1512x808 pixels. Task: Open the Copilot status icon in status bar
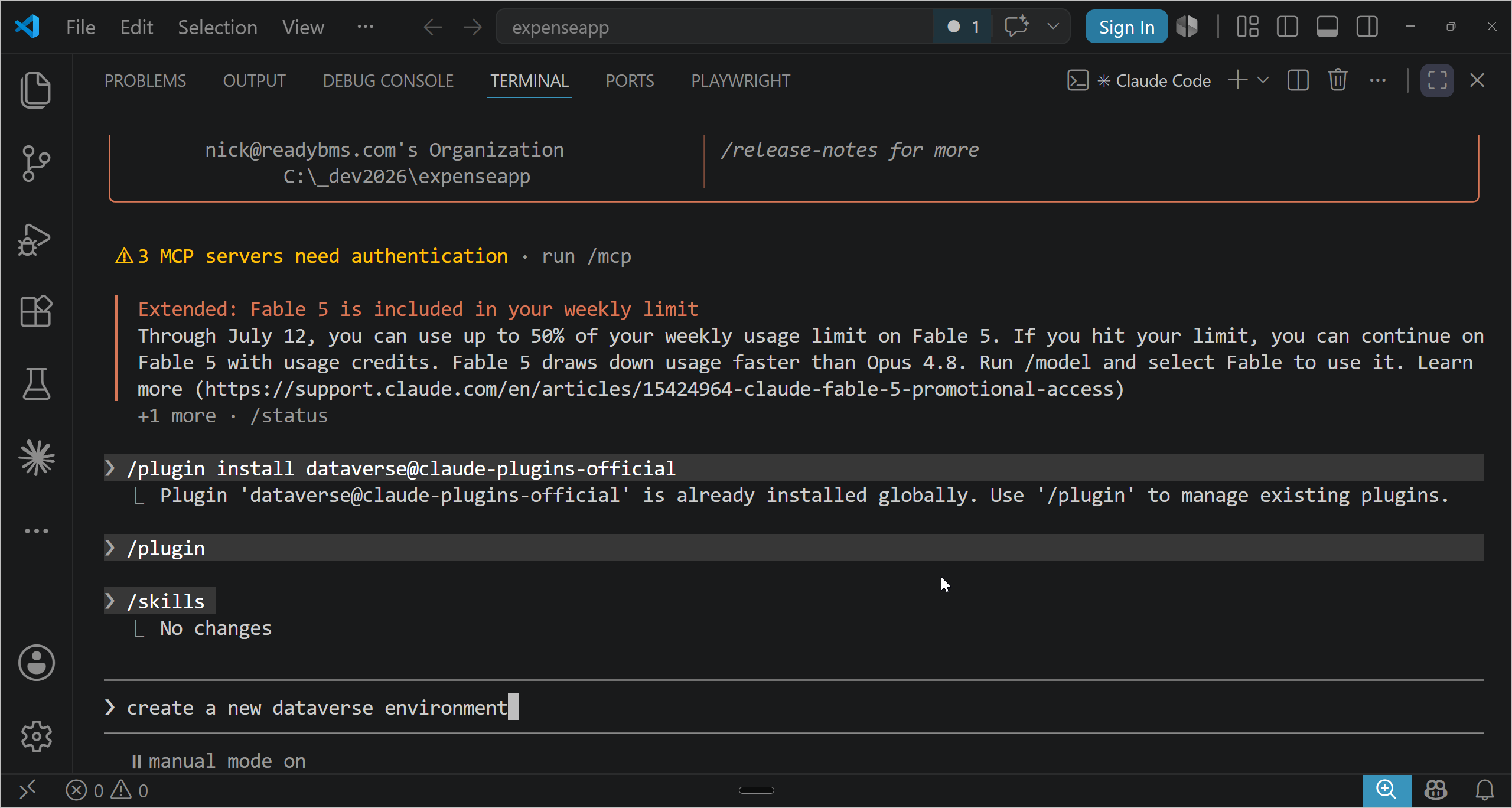coord(1435,790)
